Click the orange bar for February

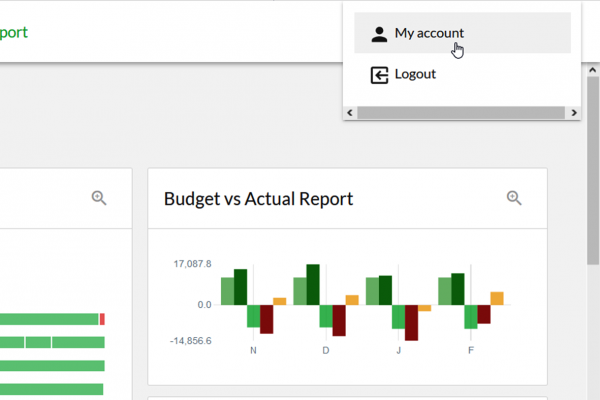click(x=497, y=298)
